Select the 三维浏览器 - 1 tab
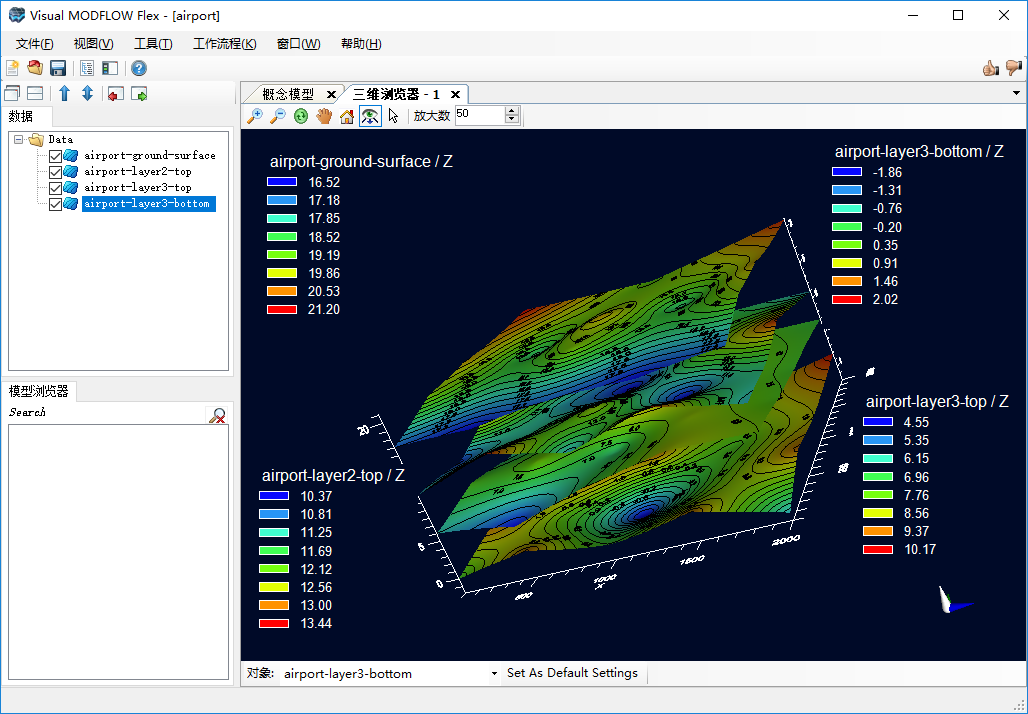 (396, 94)
